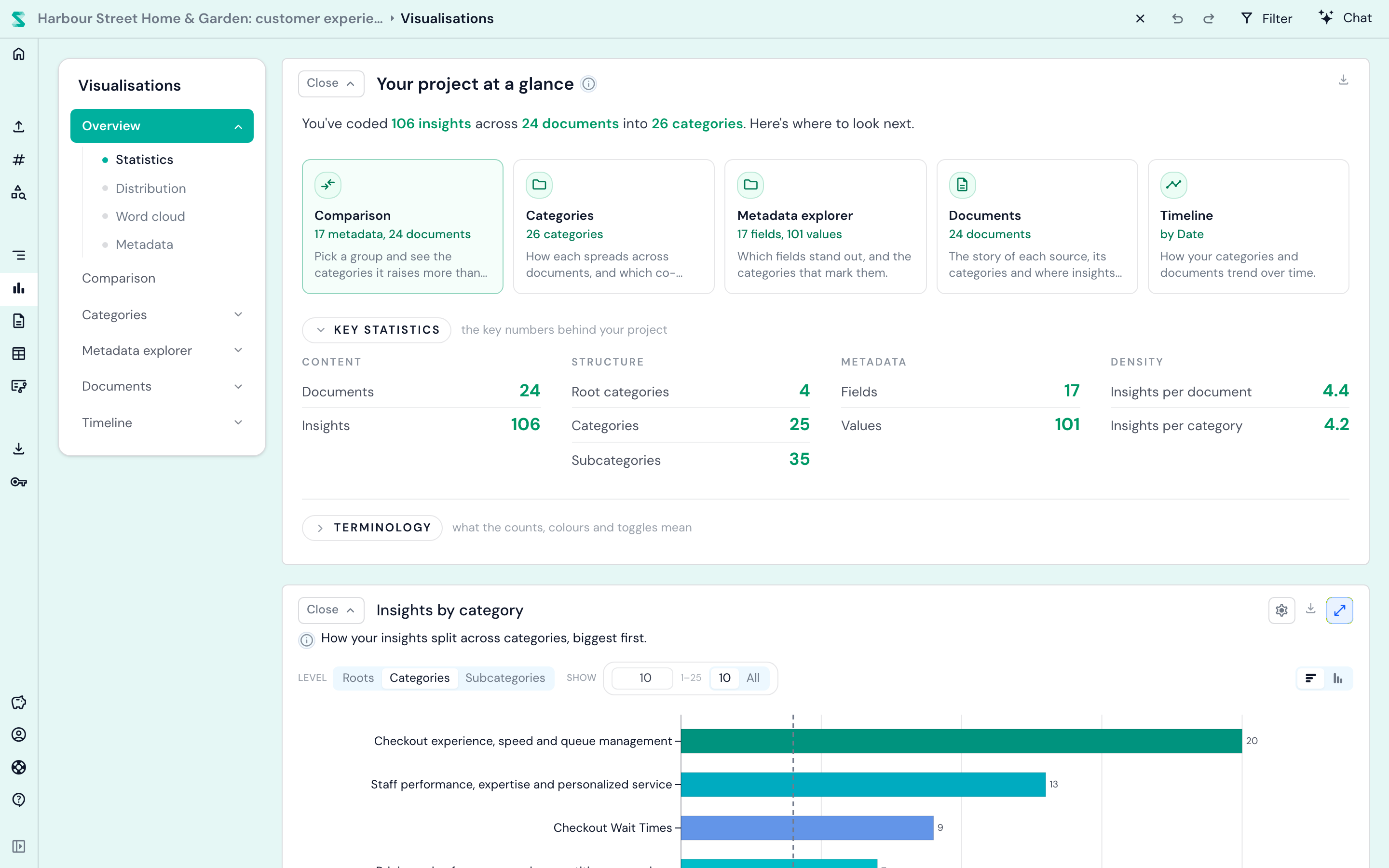Click the undo arrow in top bar

pyautogui.click(x=1177, y=18)
